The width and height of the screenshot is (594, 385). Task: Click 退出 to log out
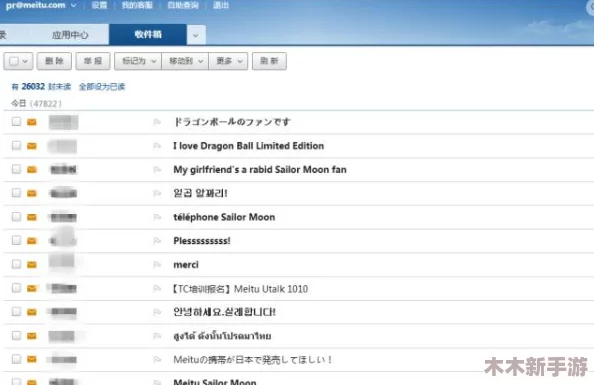pyautogui.click(x=220, y=5)
